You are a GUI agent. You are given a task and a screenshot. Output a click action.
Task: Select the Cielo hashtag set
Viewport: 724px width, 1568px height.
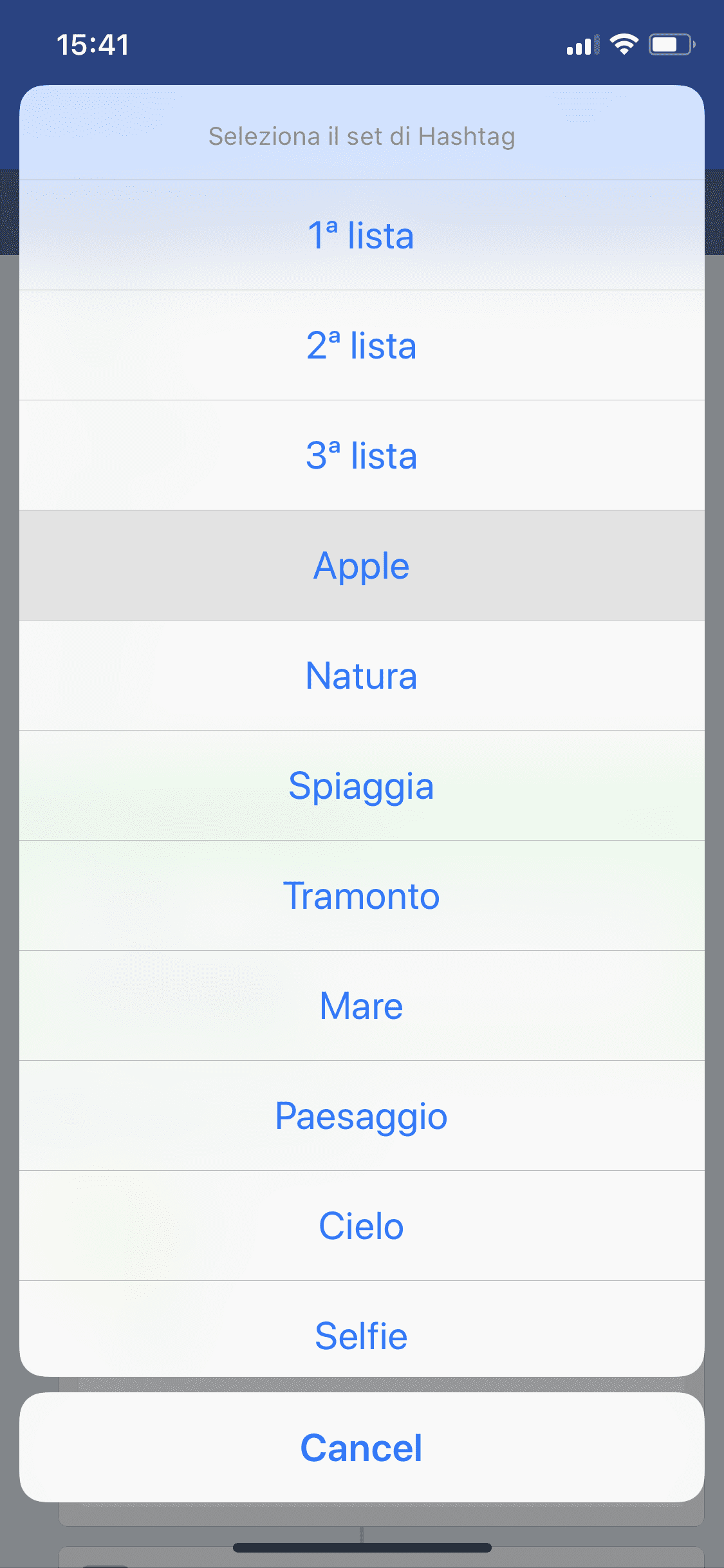point(361,1226)
